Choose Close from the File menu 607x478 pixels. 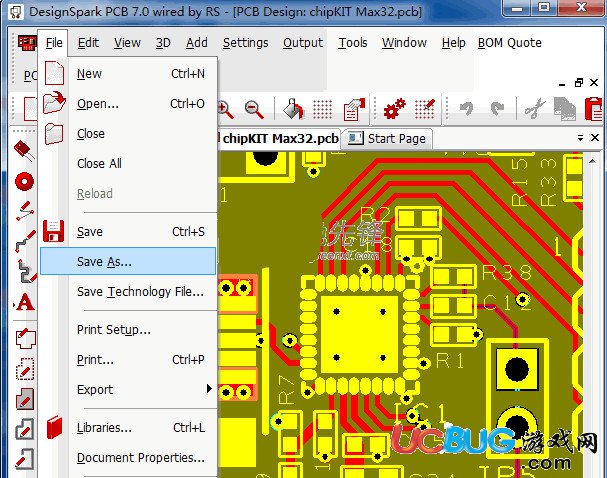(x=128, y=134)
